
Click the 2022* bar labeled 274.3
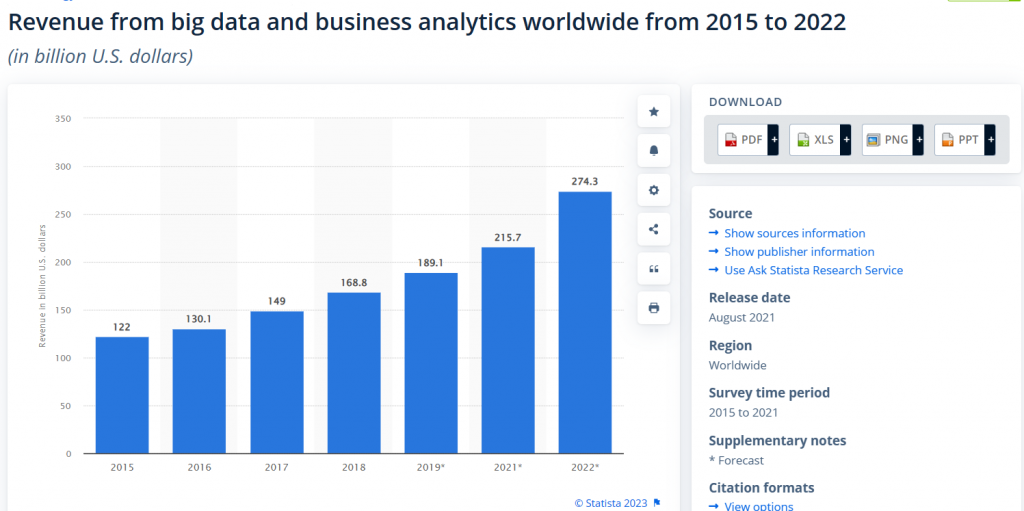pyautogui.click(x=585, y=323)
